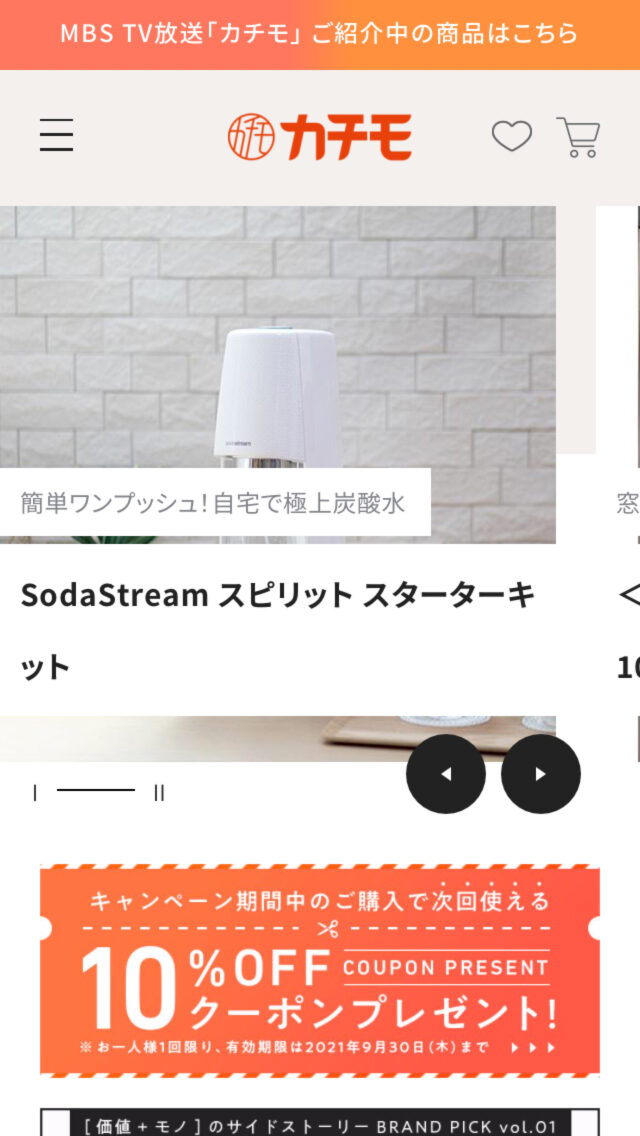The image size is (640, 1136).
Task: Open the MBS TV放送 top announcement banner
Action: (x=320, y=35)
